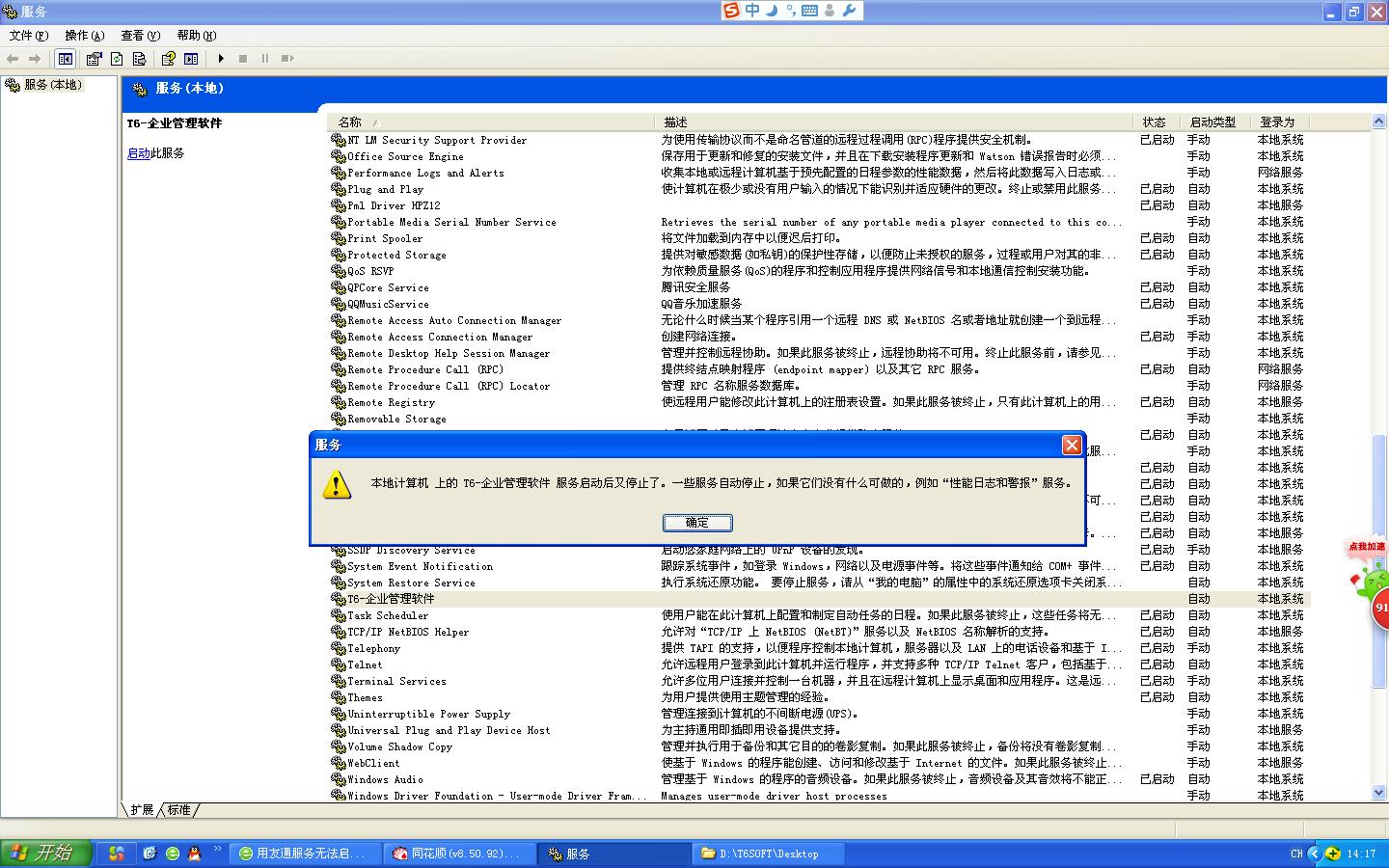This screenshot has height=868, width=1389.
Task: Open the 文件(F) menu
Action: click(x=28, y=36)
